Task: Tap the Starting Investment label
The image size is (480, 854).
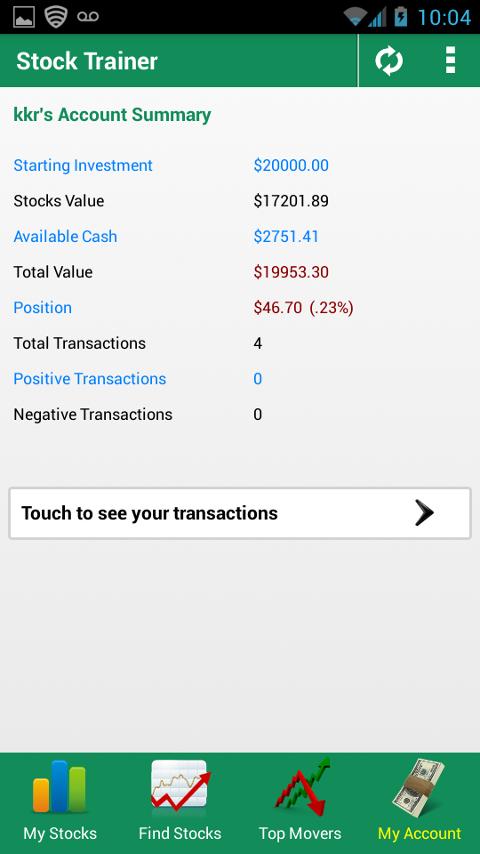Action: point(83,166)
